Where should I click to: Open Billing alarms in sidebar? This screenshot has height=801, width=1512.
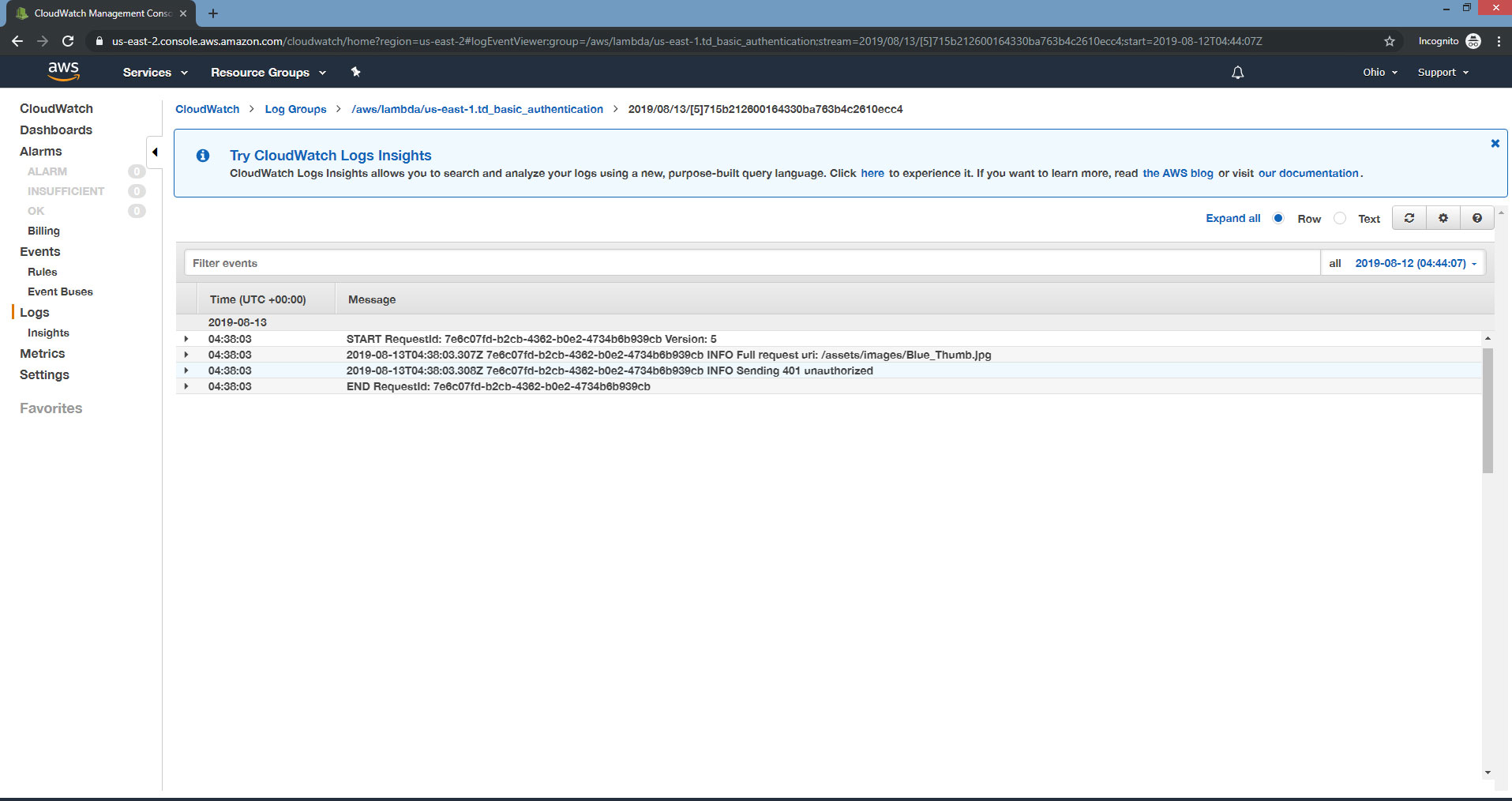(43, 231)
